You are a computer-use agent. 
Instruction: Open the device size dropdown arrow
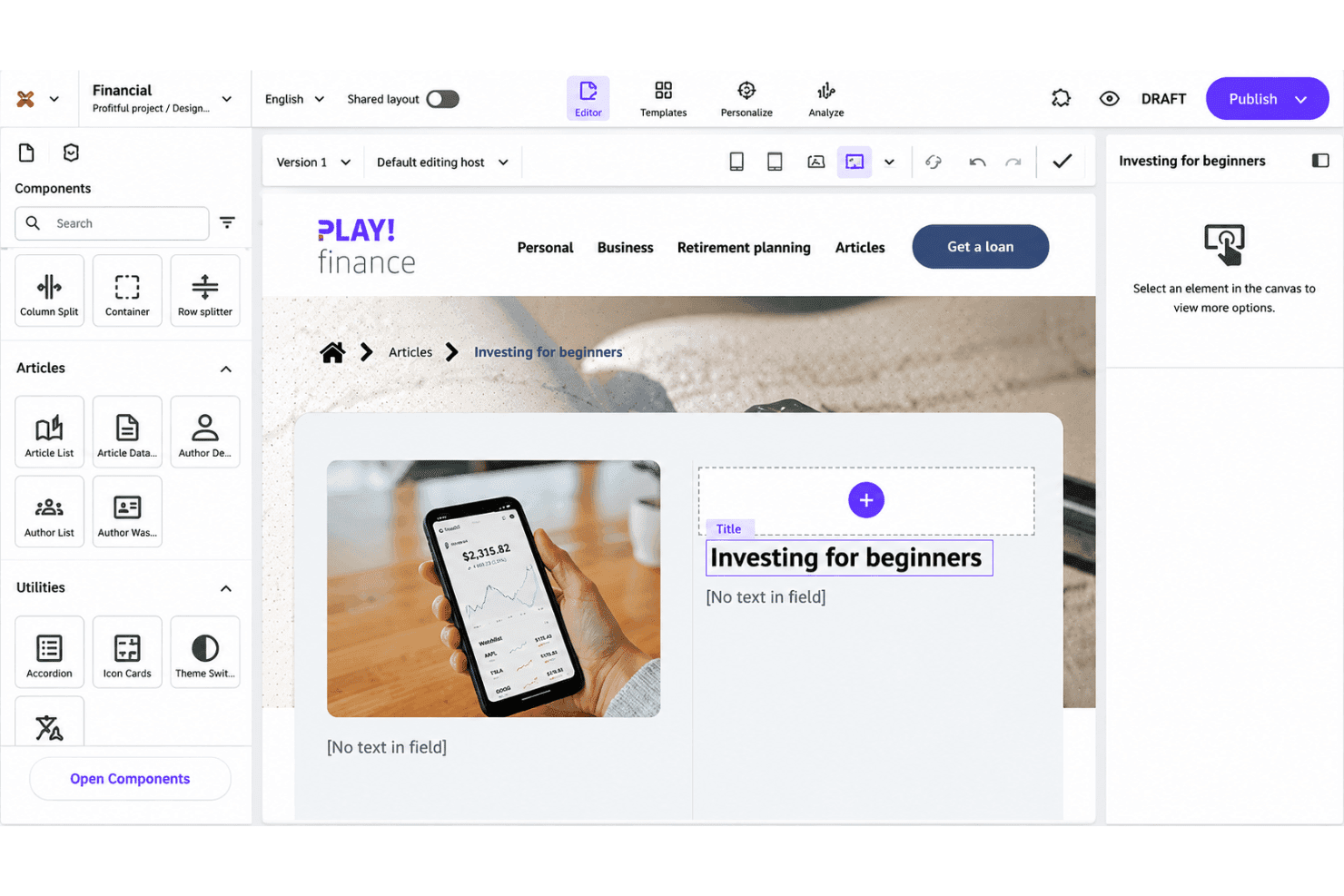pyautogui.click(x=890, y=162)
